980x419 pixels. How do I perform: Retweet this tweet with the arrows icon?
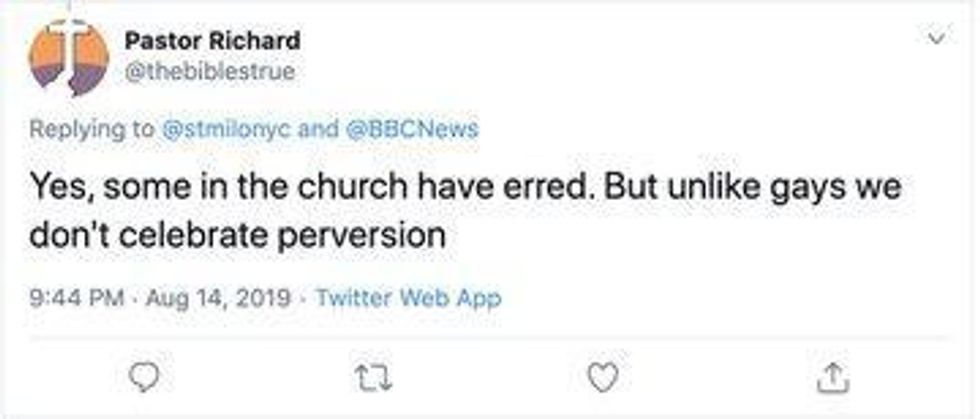[x=373, y=375]
